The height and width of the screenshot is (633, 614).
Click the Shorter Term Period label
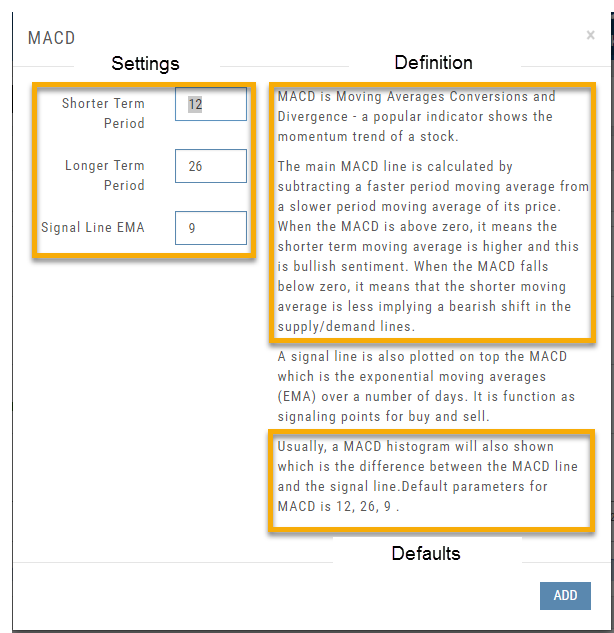tap(103, 113)
